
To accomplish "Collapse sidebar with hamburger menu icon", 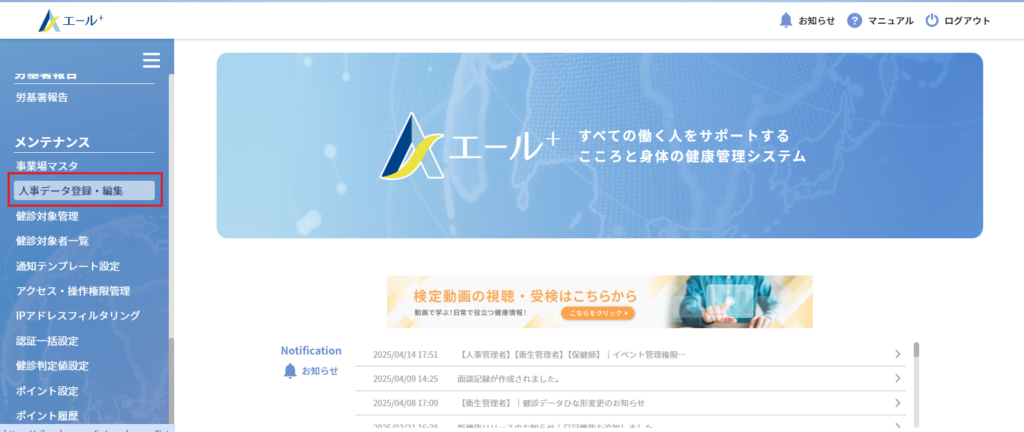I will 152,61.
